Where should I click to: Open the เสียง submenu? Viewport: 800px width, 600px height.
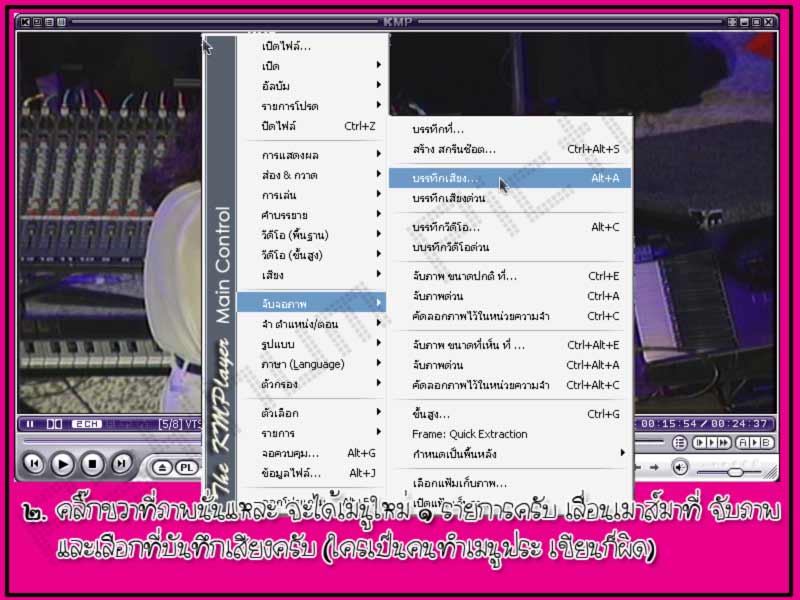[x=311, y=275]
